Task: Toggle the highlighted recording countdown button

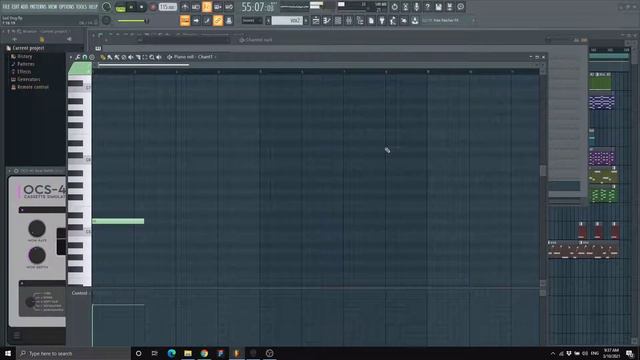Action: [207, 7]
